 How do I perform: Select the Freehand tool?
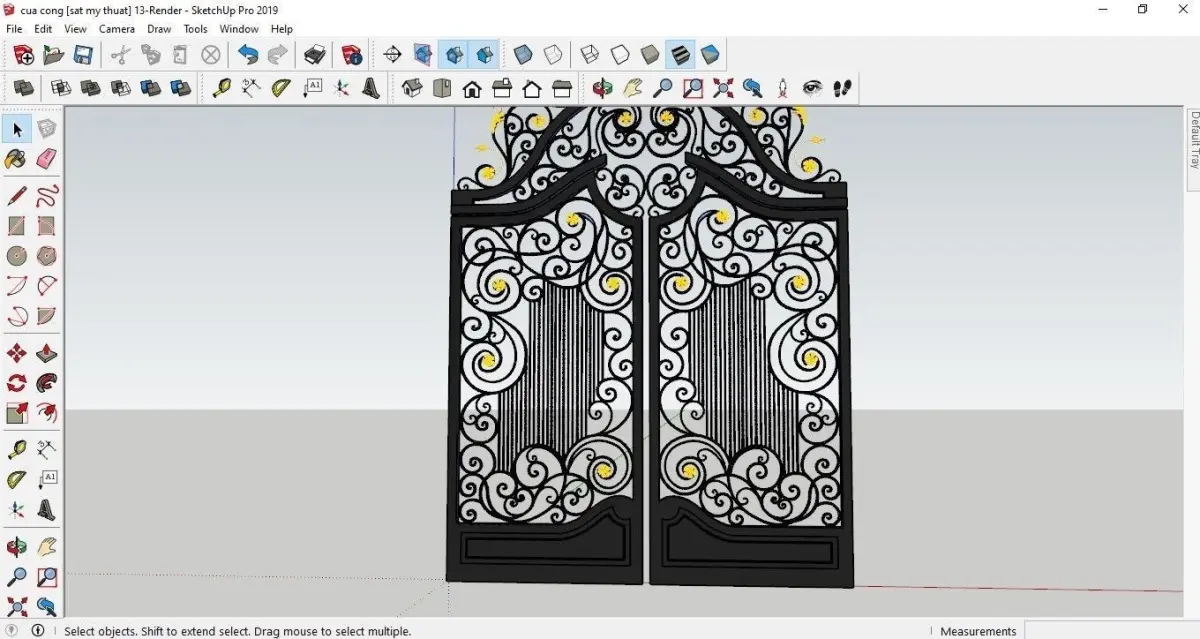click(x=47, y=195)
